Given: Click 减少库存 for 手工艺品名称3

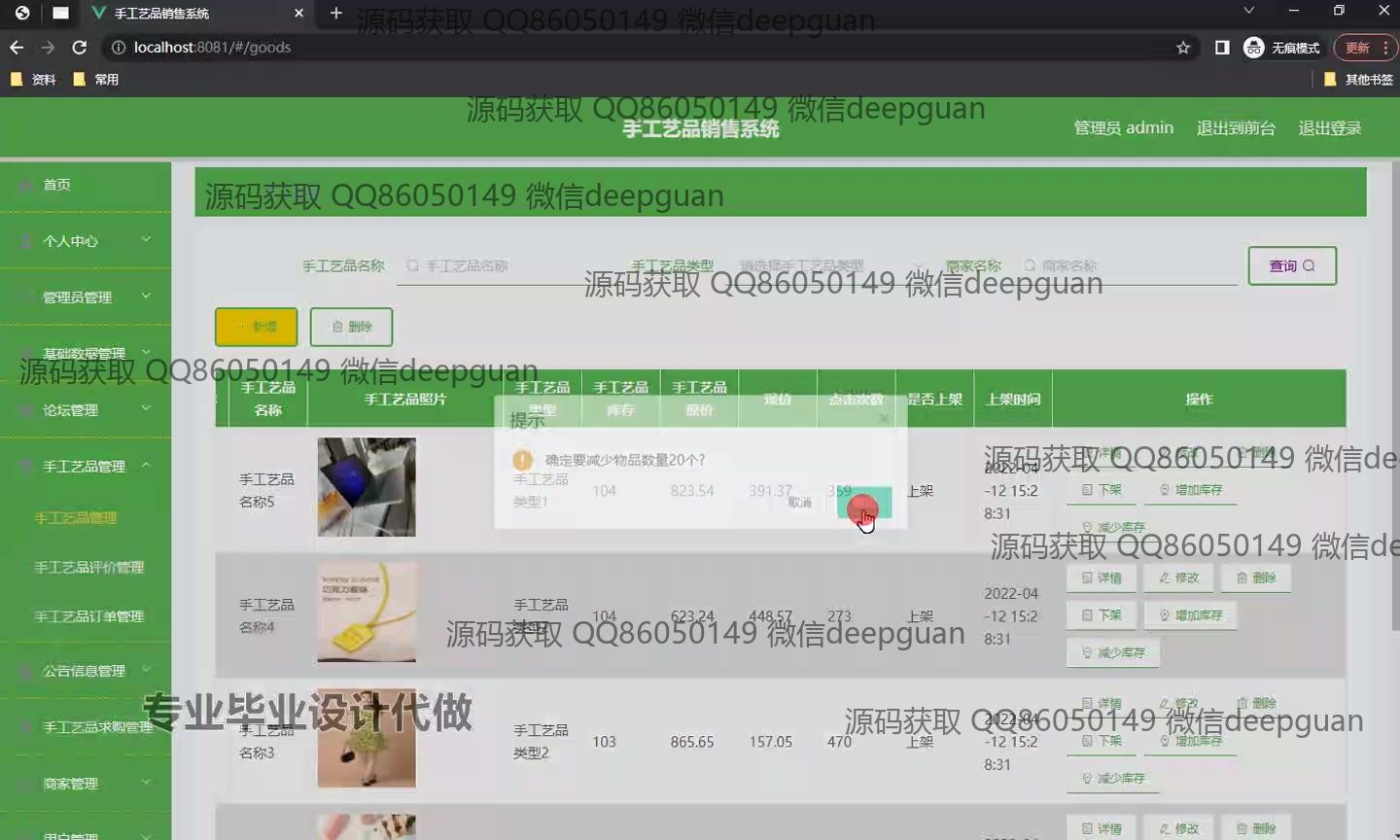Looking at the screenshot, I should pyautogui.click(x=1113, y=778).
